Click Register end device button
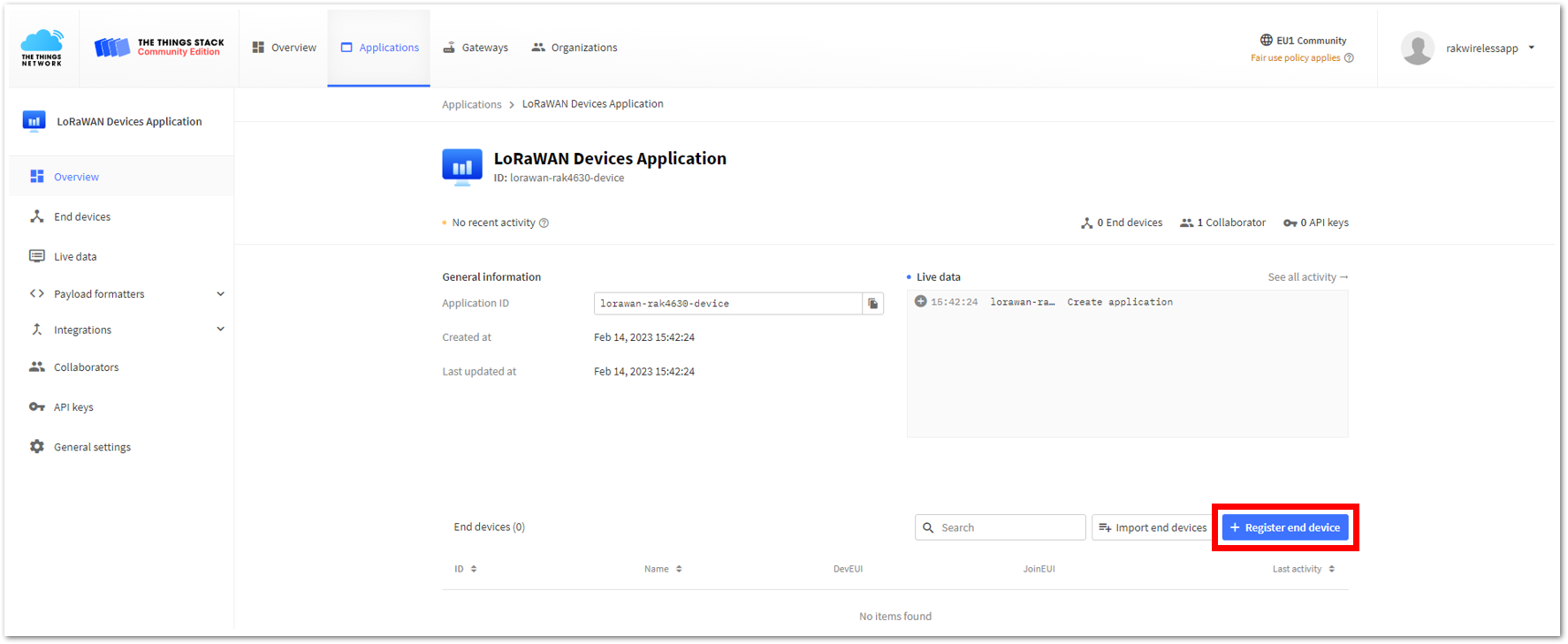The image size is (1568, 644). (x=1285, y=527)
